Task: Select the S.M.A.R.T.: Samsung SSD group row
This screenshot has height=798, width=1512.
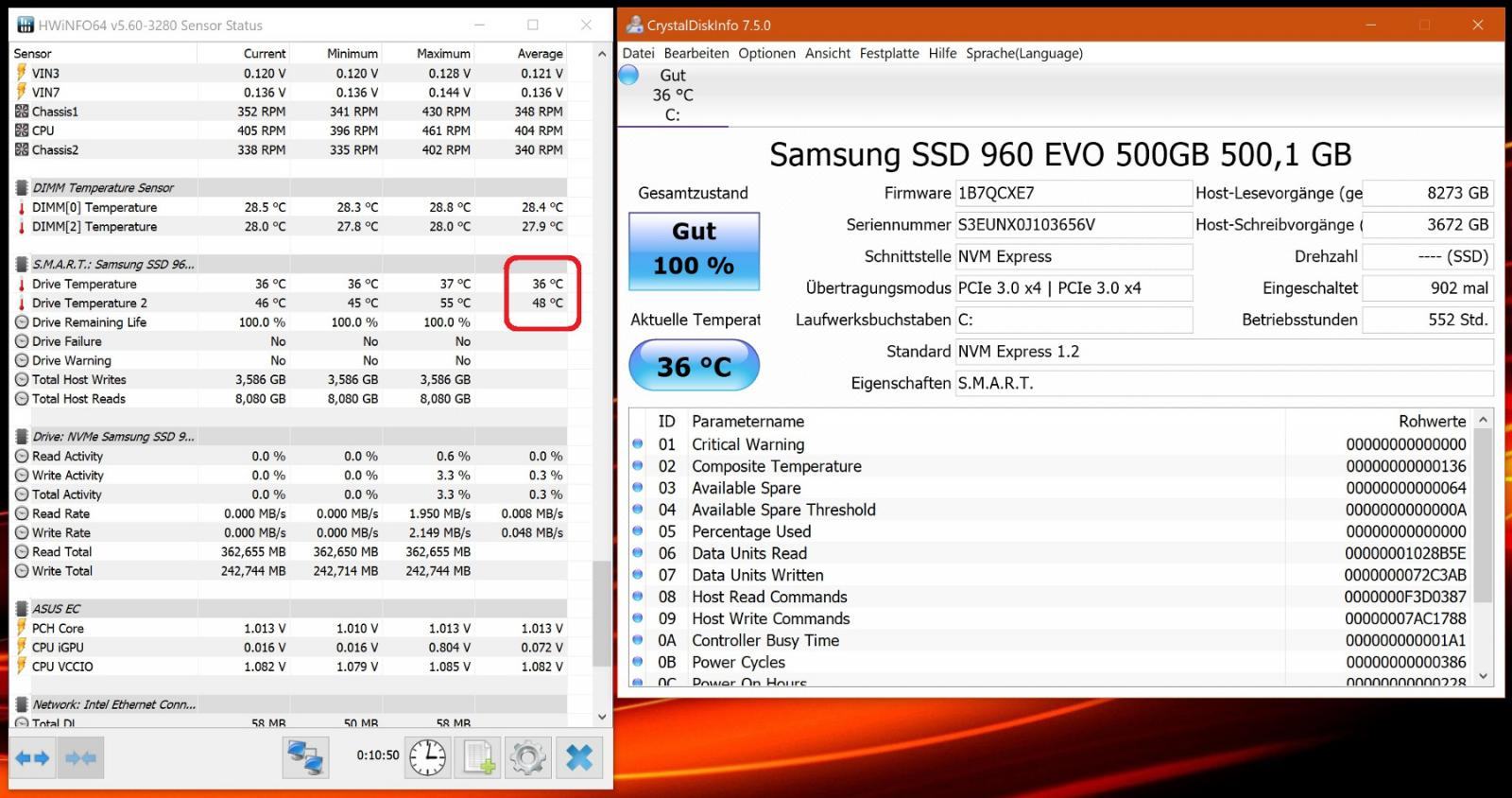Action: 289,265
